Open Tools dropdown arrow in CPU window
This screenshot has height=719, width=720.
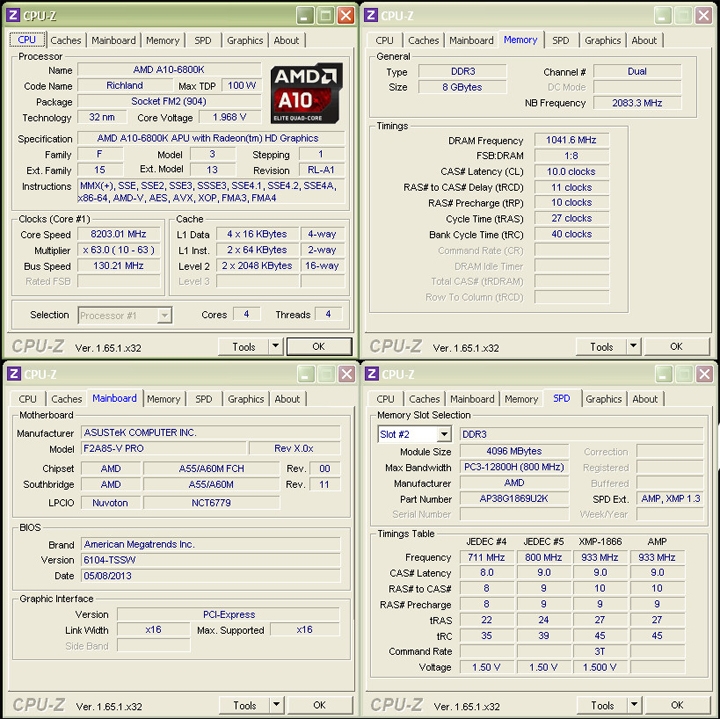tap(276, 346)
